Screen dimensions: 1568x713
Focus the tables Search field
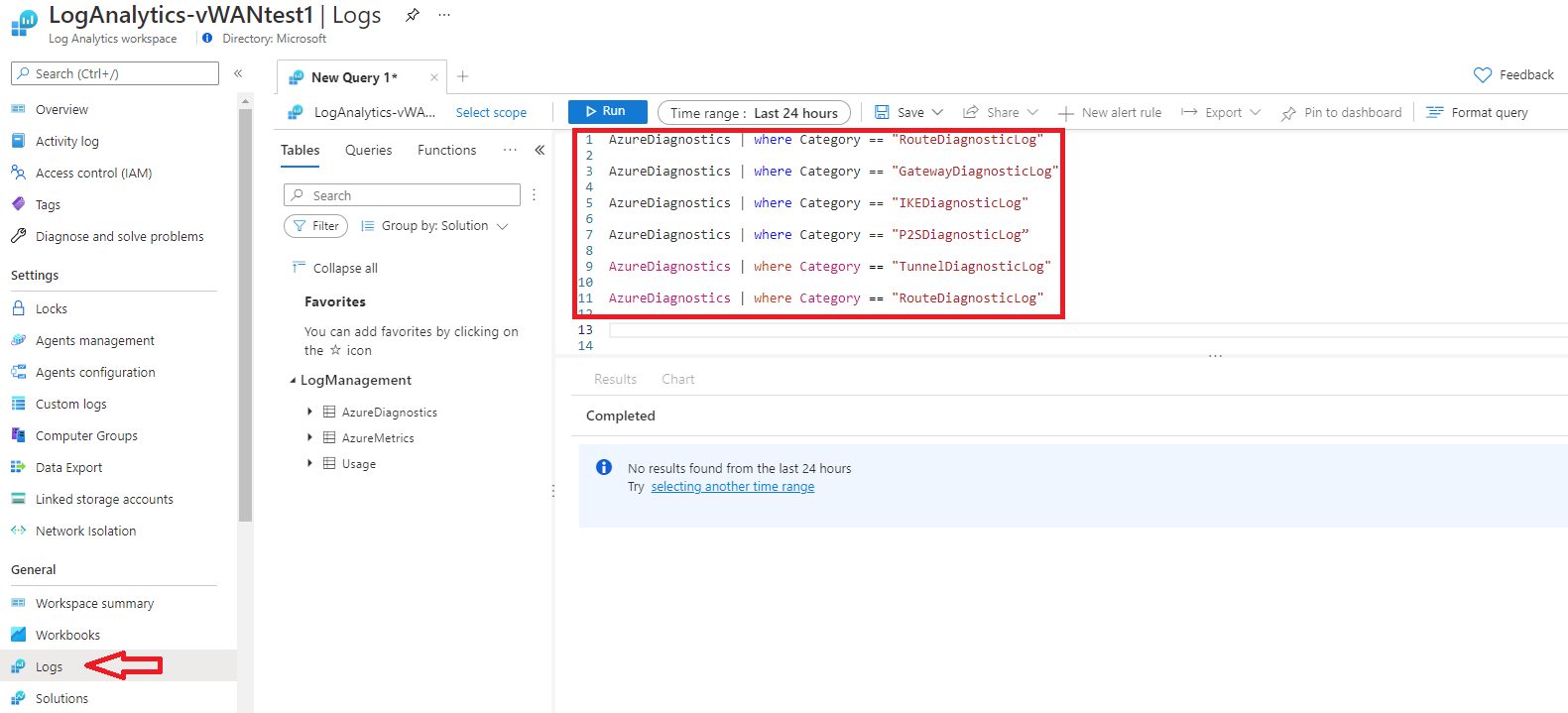(x=402, y=195)
